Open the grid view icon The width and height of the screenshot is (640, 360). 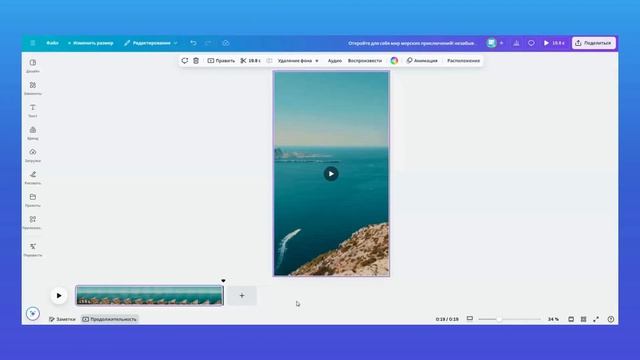584,319
